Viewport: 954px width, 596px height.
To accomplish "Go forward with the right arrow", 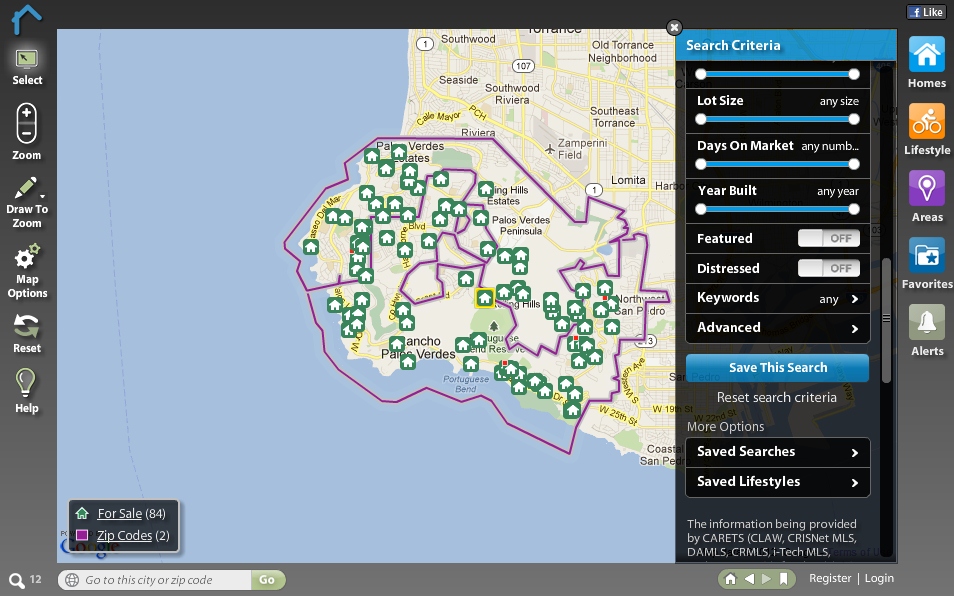I will tap(767, 579).
